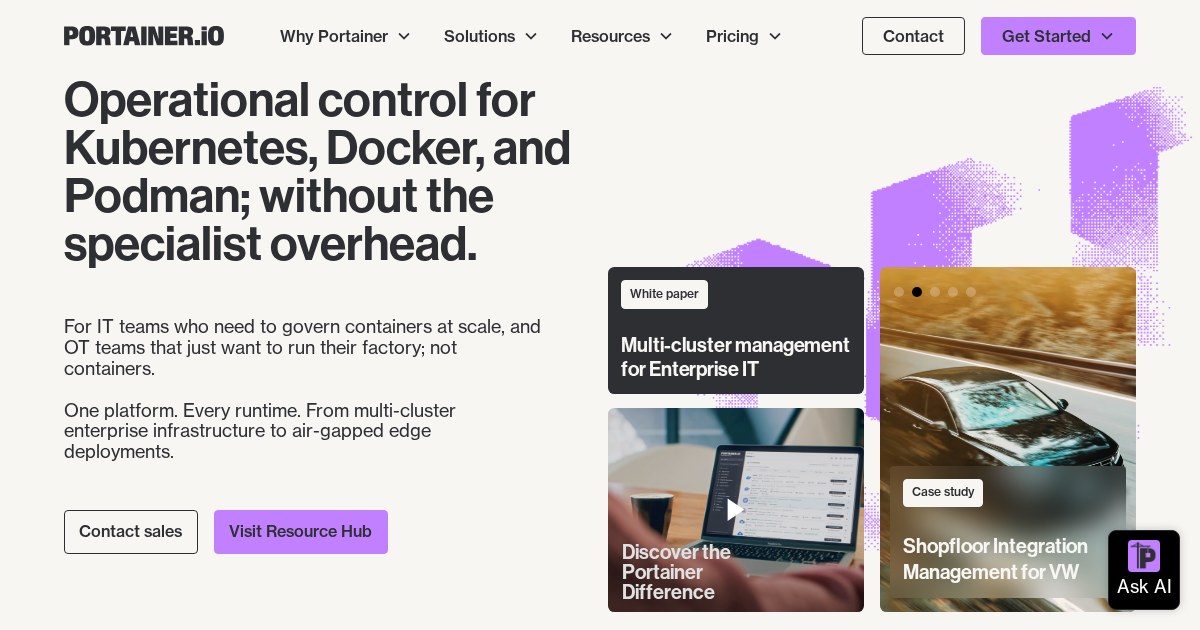Viewport: 1200px width, 630px height.
Task: Open the Solutions menu
Action: coord(491,36)
